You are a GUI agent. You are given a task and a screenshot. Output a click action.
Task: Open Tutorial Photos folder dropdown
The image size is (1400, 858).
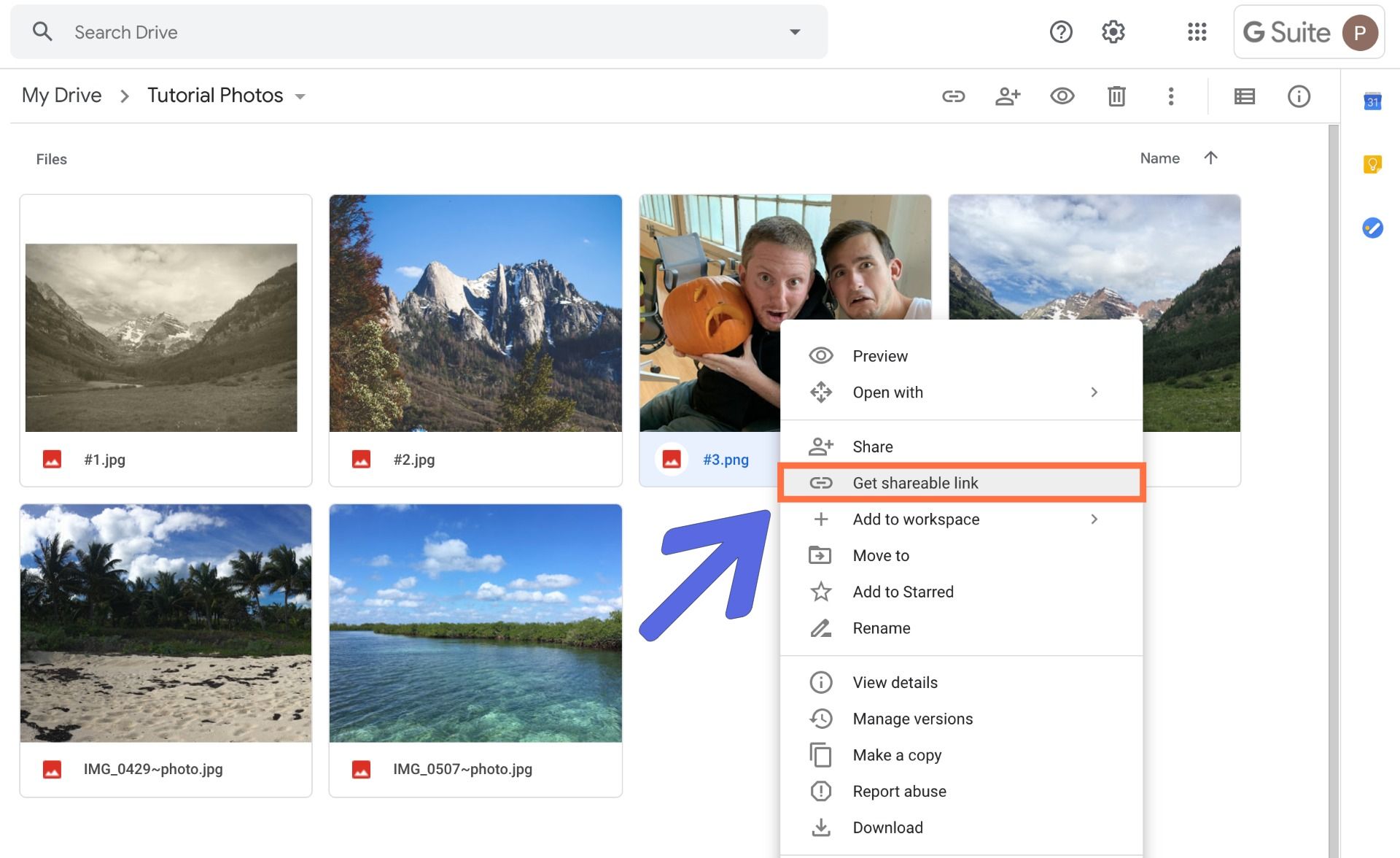coord(300,96)
